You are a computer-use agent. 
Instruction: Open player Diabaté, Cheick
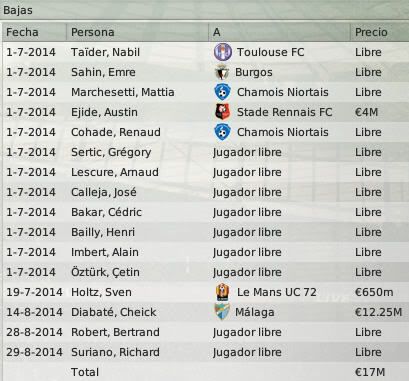pyautogui.click(x=114, y=312)
